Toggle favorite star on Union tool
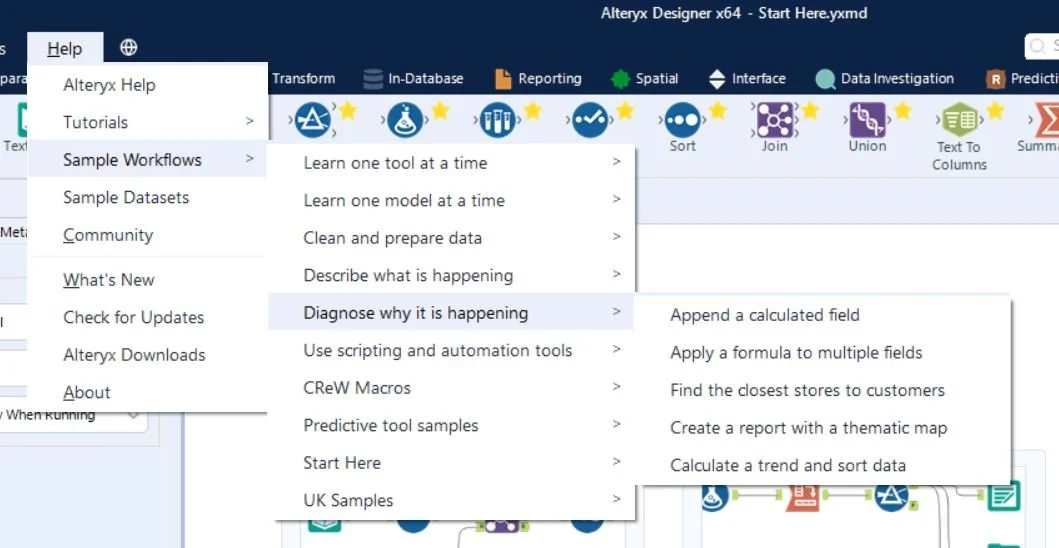Viewport: 1059px width, 548px height. (902, 110)
